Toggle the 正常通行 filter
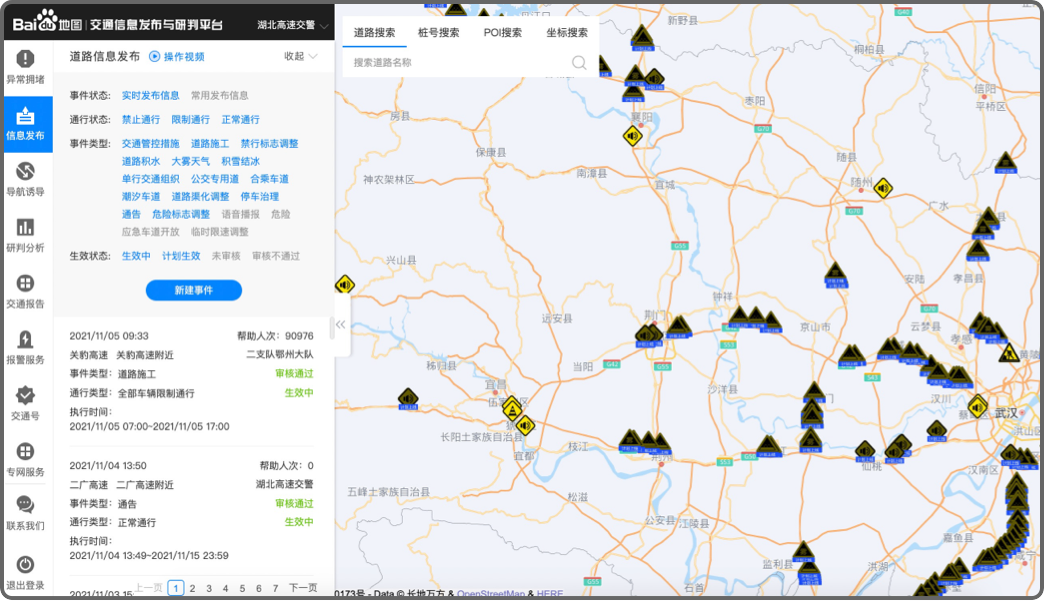1044x602 pixels. pyautogui.click(x=240, y=120)
